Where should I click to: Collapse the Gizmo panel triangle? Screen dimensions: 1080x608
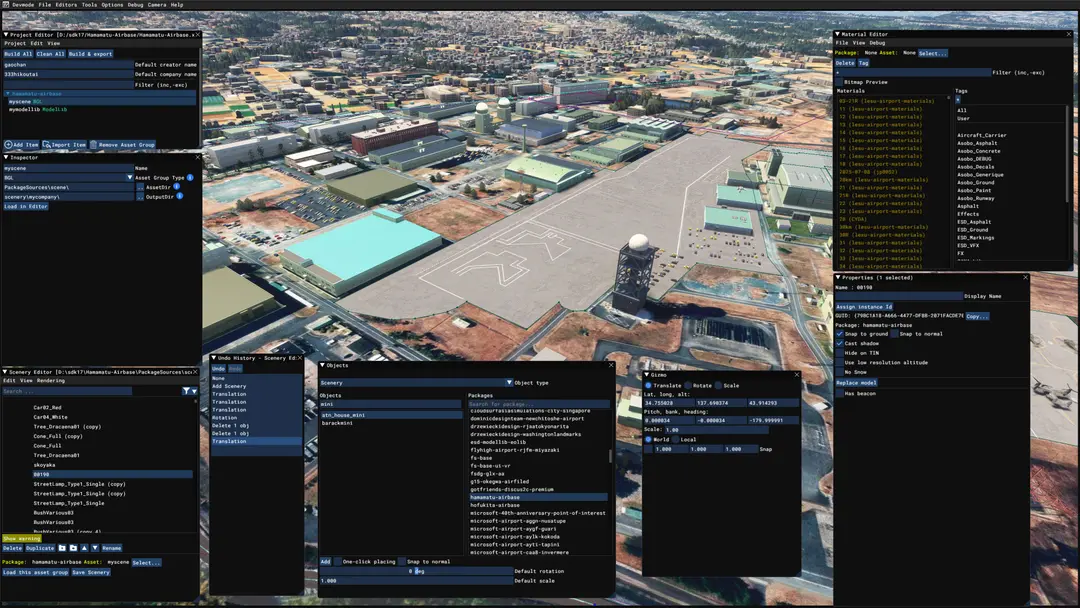point(647,375)
